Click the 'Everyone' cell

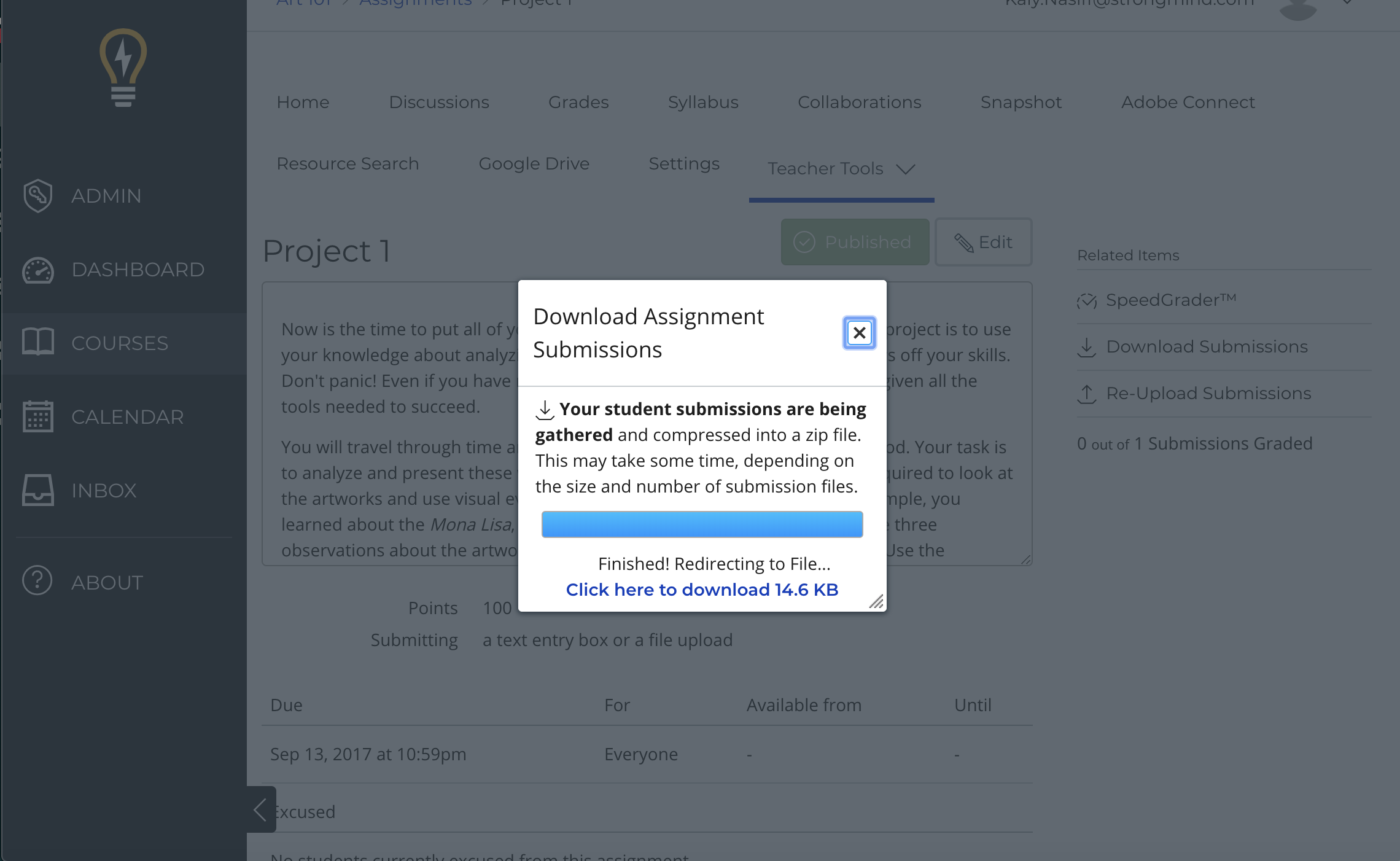[x=641, y=754]
